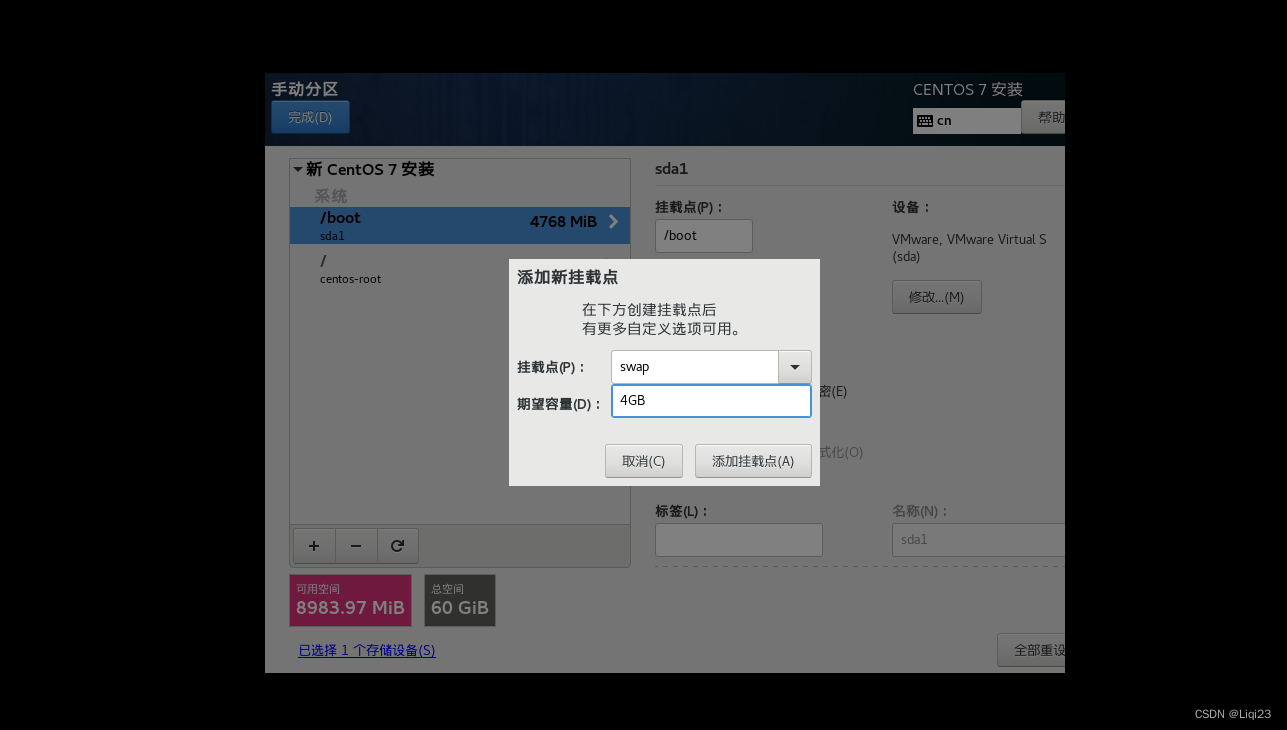Click the Help (帮助) button

point(1043,117)
